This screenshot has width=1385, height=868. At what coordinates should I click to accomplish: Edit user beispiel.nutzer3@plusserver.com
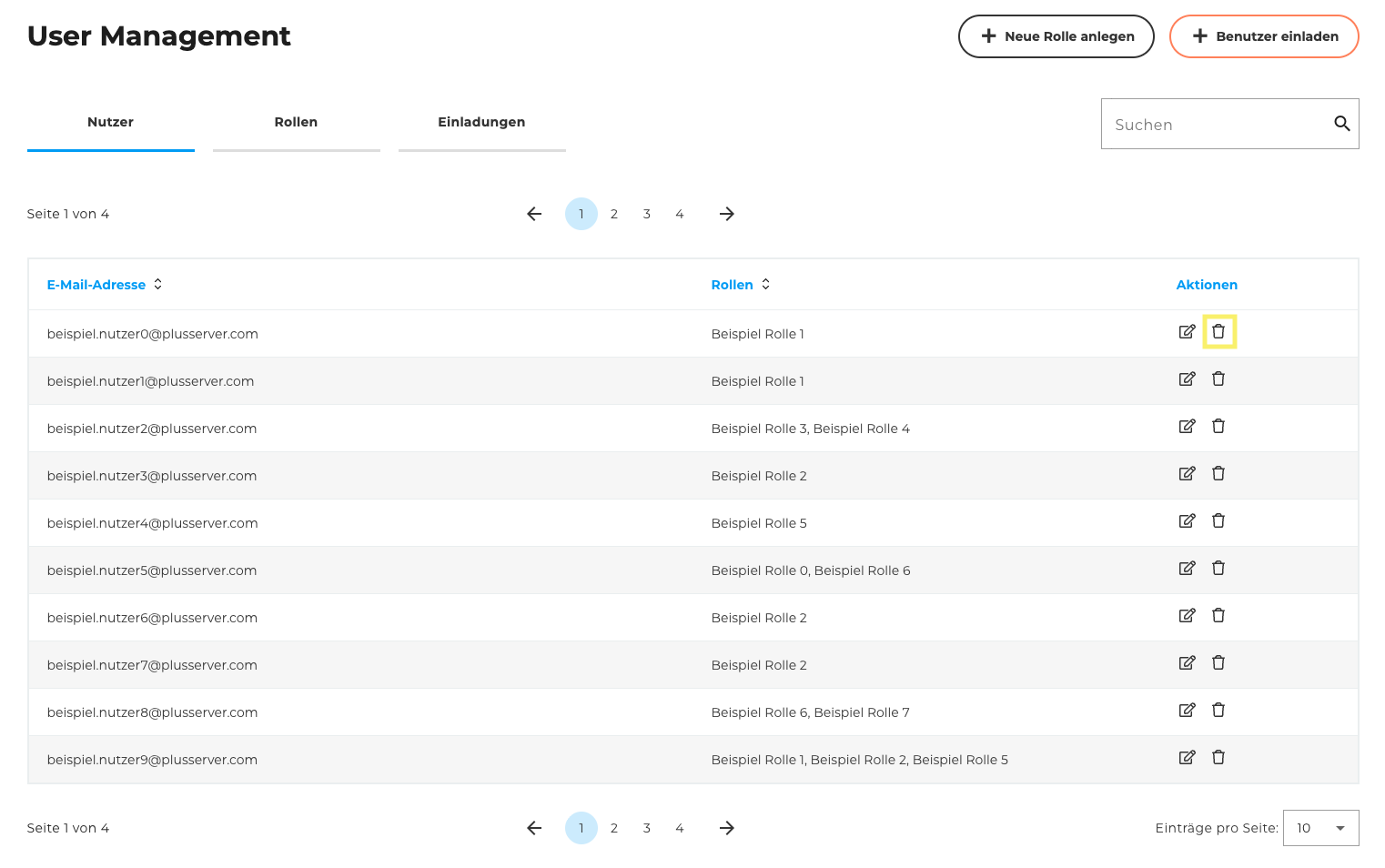(1187, 474)
